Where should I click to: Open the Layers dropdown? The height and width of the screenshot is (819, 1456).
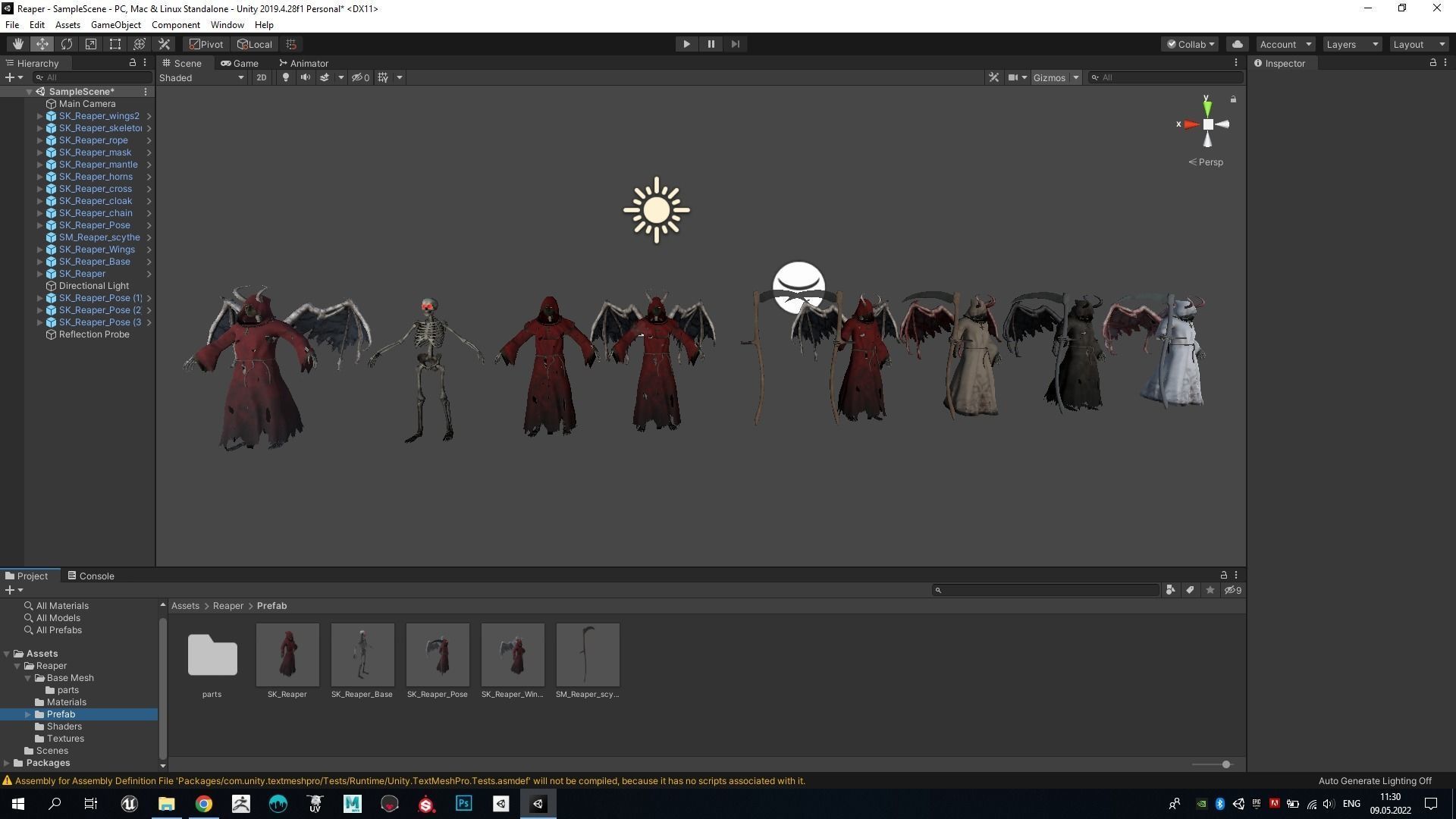[x=1351, y=44]
